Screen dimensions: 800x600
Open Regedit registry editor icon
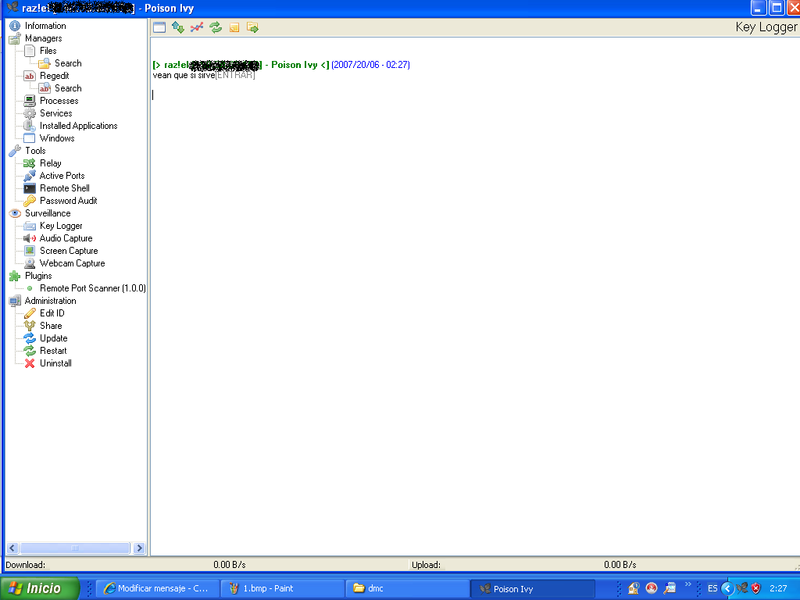tap(30, 76)
